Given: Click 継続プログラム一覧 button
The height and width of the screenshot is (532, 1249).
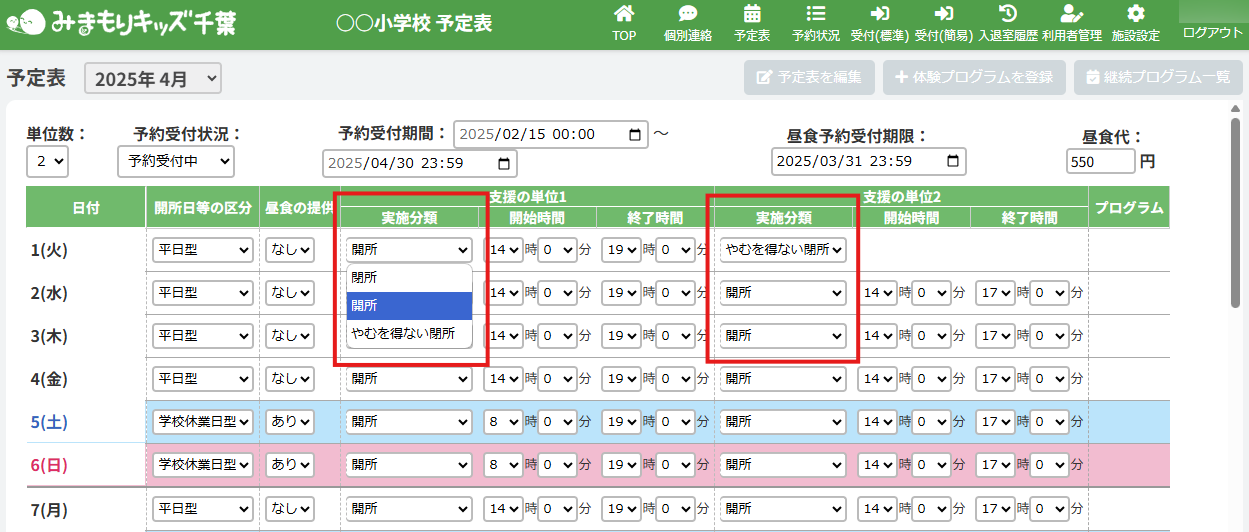Looking at the screenshot, I should tap(1157, 77).
